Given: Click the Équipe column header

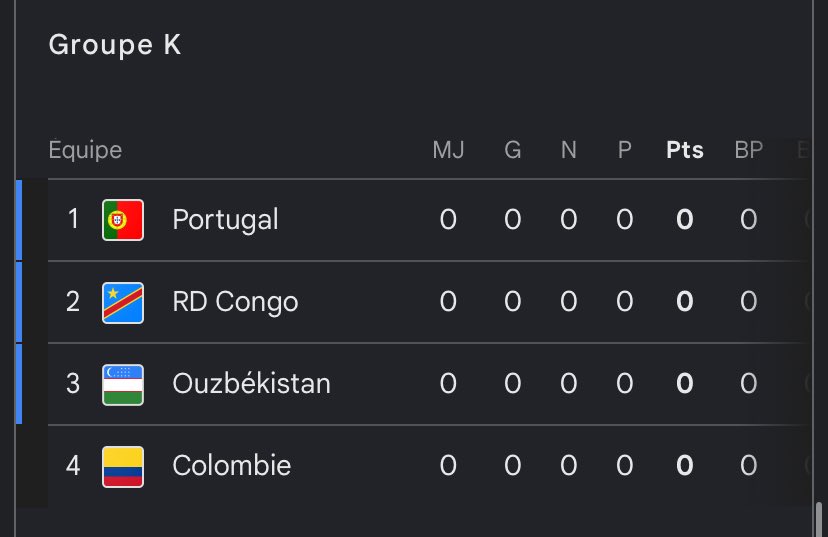Looking at the screenshot, I should click(x=86, y=150).
